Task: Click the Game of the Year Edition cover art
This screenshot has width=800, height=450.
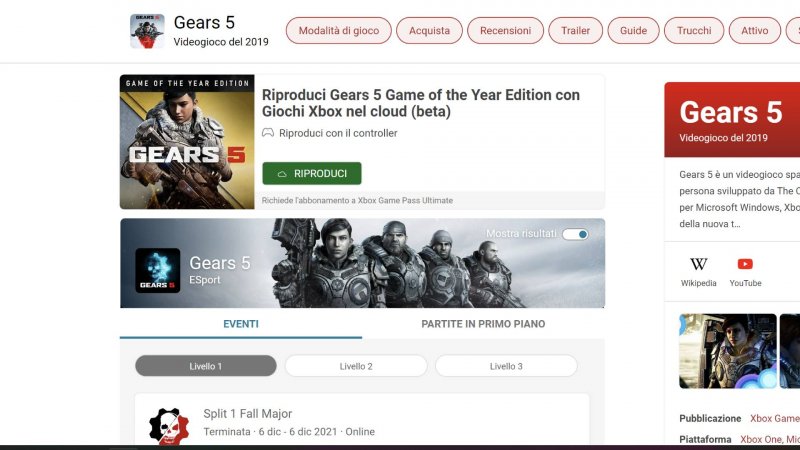Action: 187,142
